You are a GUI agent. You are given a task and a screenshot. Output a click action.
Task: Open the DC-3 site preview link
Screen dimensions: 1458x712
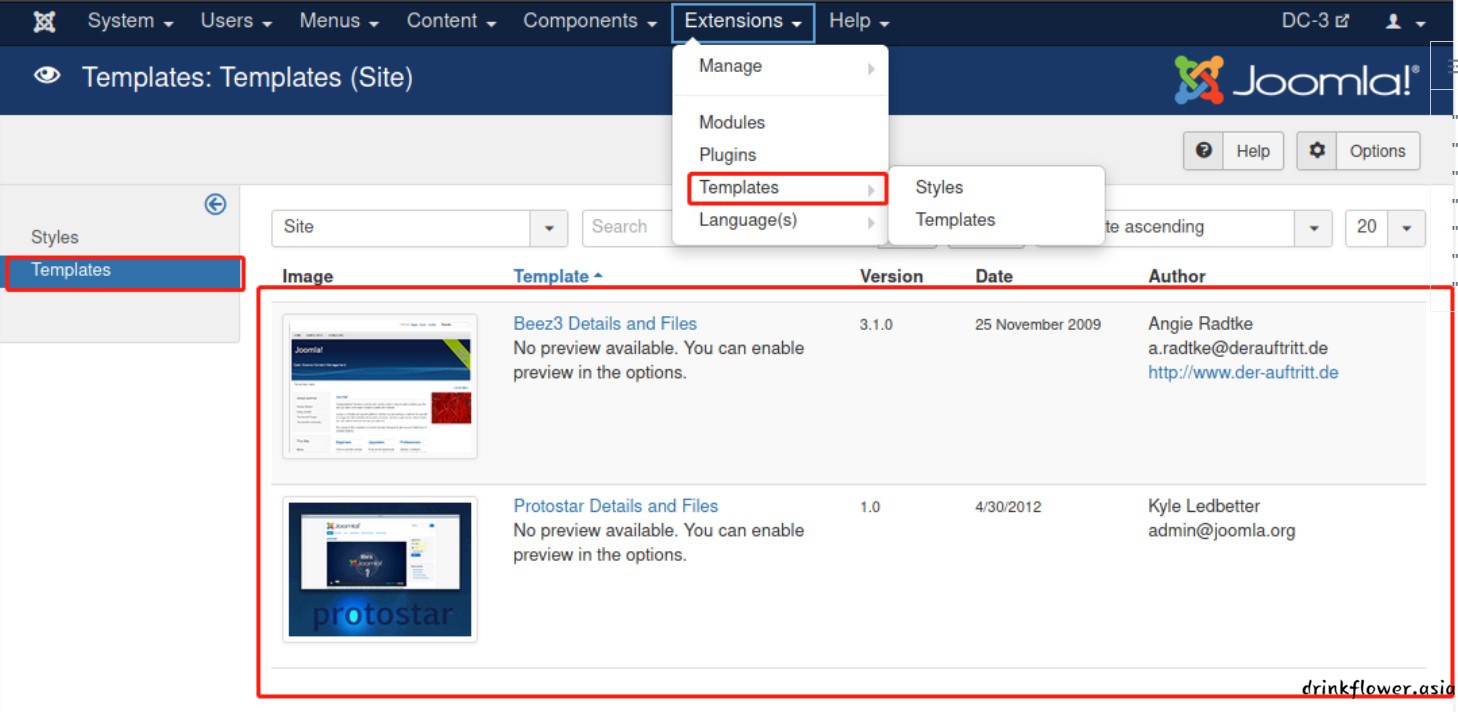point(1315,20)
